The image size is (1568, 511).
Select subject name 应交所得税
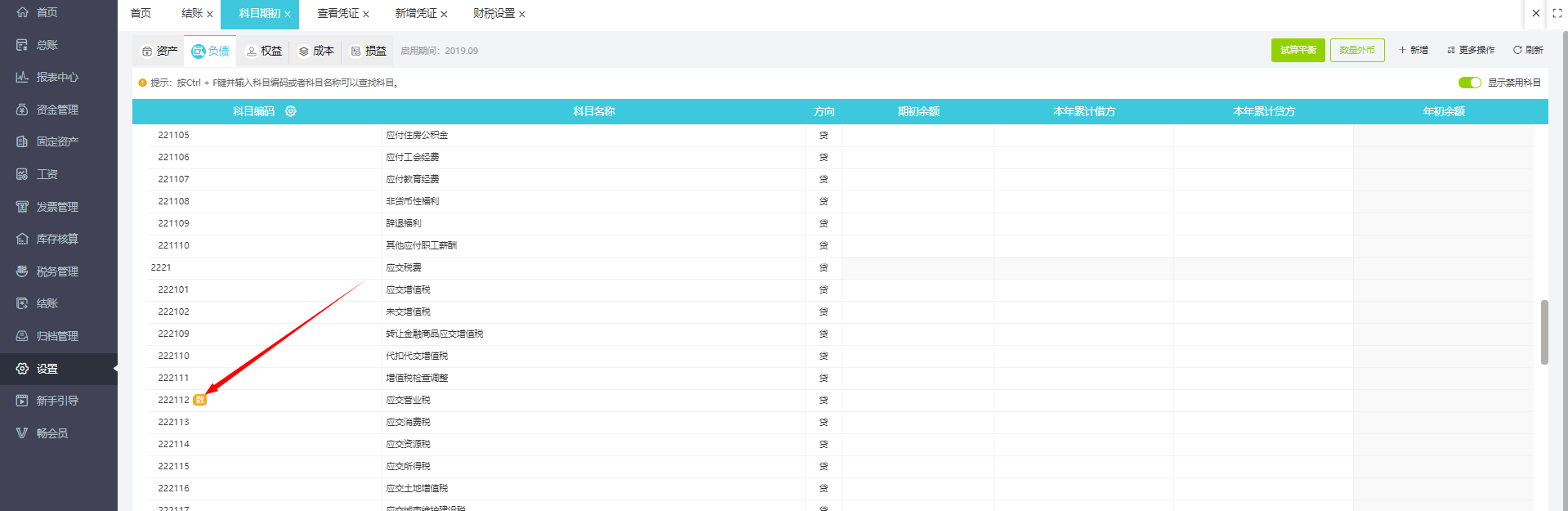point(409,466)
